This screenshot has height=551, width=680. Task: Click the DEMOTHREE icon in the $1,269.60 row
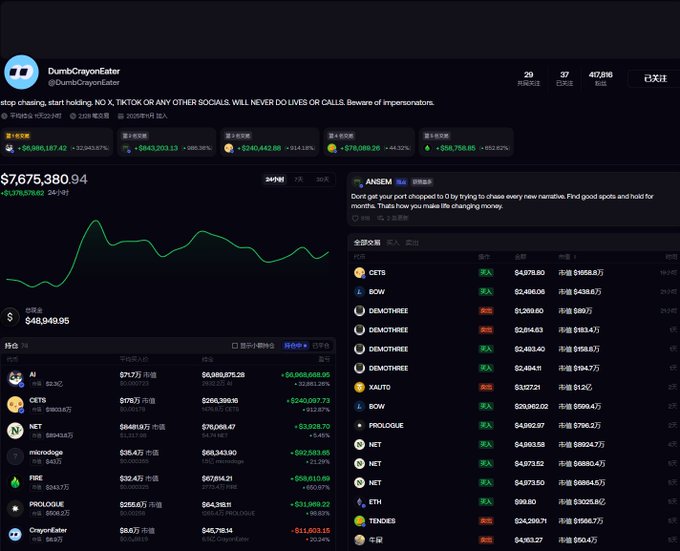coord(360,311)
